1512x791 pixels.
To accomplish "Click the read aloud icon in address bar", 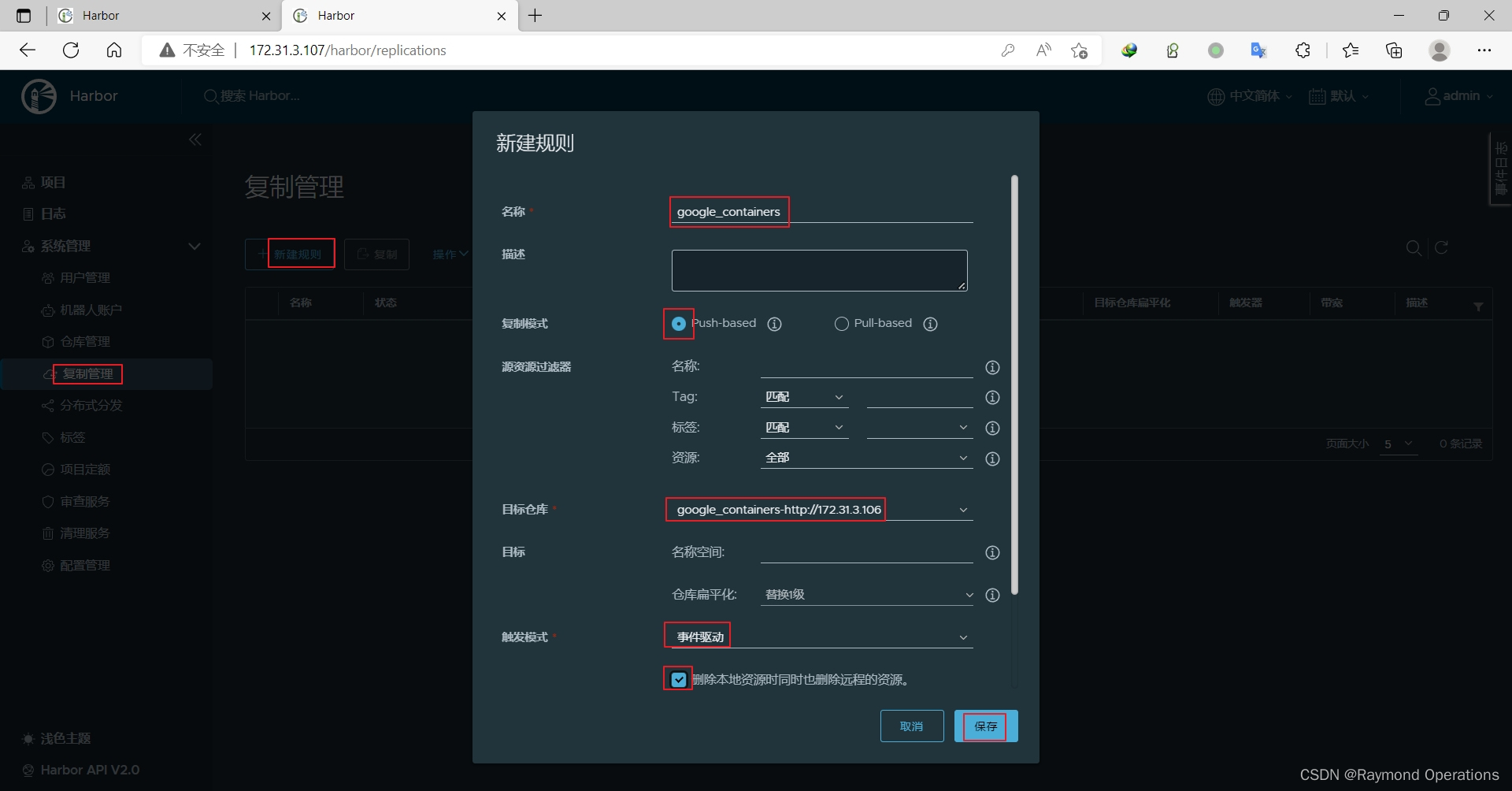I will (1043, 50).
